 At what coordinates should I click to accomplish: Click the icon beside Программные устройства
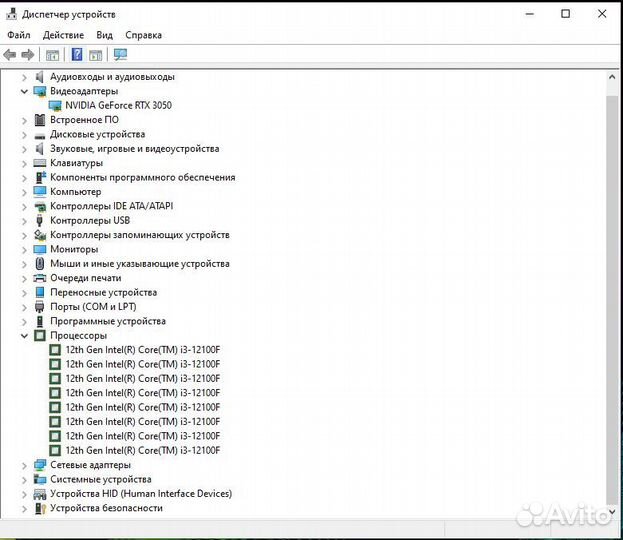coord(40,321)
